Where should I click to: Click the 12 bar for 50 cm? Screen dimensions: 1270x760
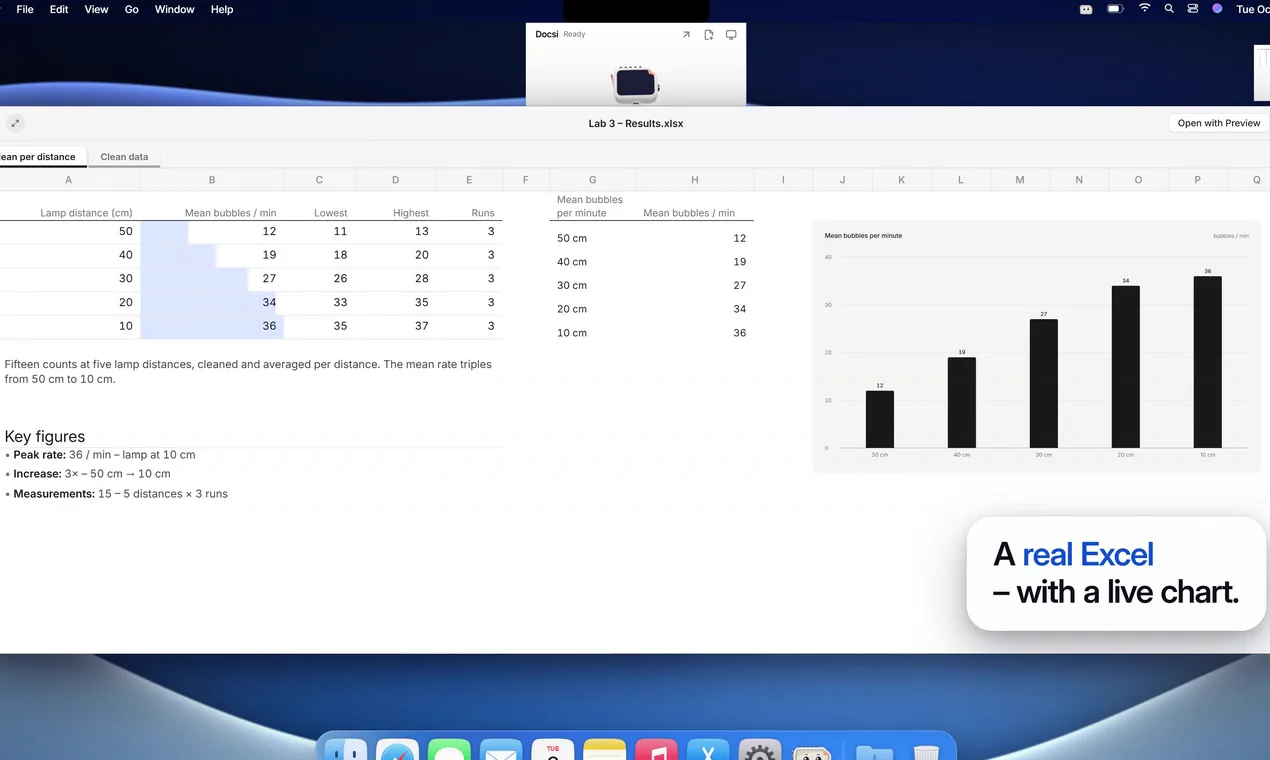click(880, 419)
